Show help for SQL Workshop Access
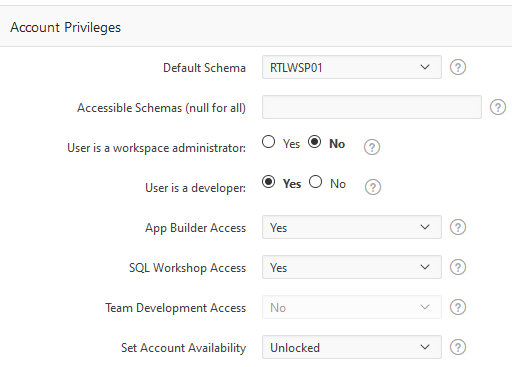The height and width of the screenshot is (367, 512). click(x=458, y=267)
